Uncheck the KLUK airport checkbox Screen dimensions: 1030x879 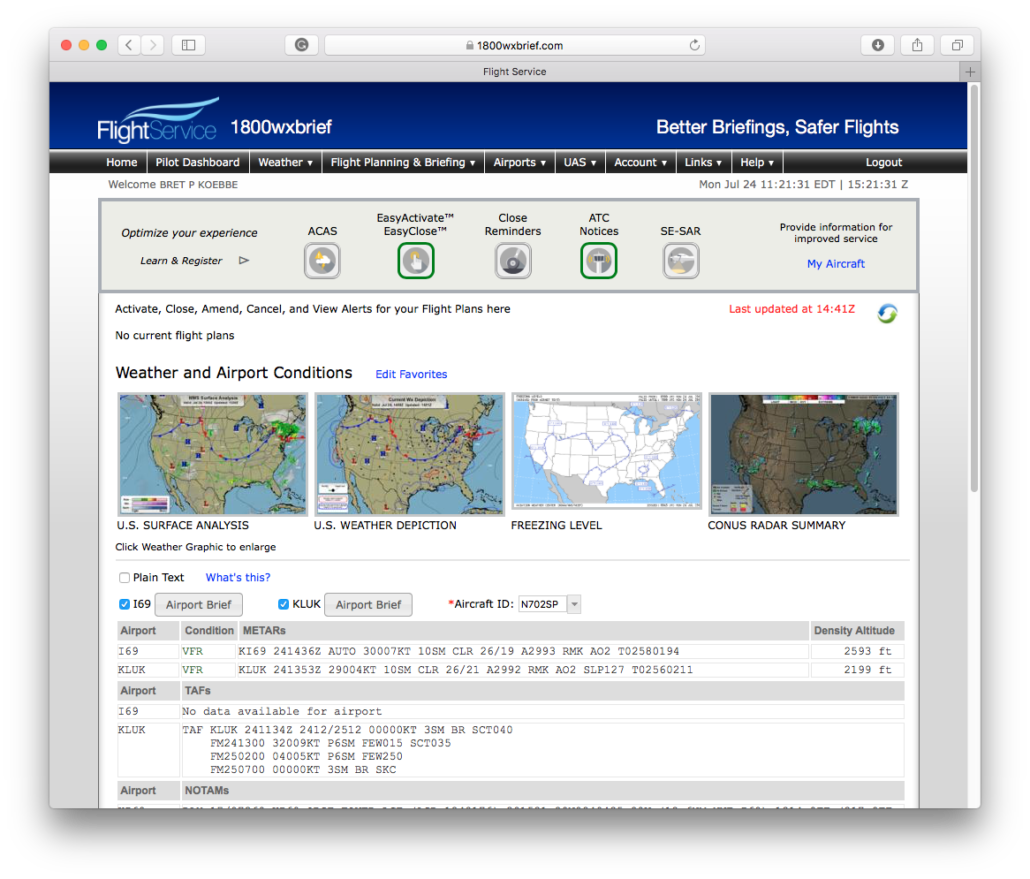coord(283,604)
